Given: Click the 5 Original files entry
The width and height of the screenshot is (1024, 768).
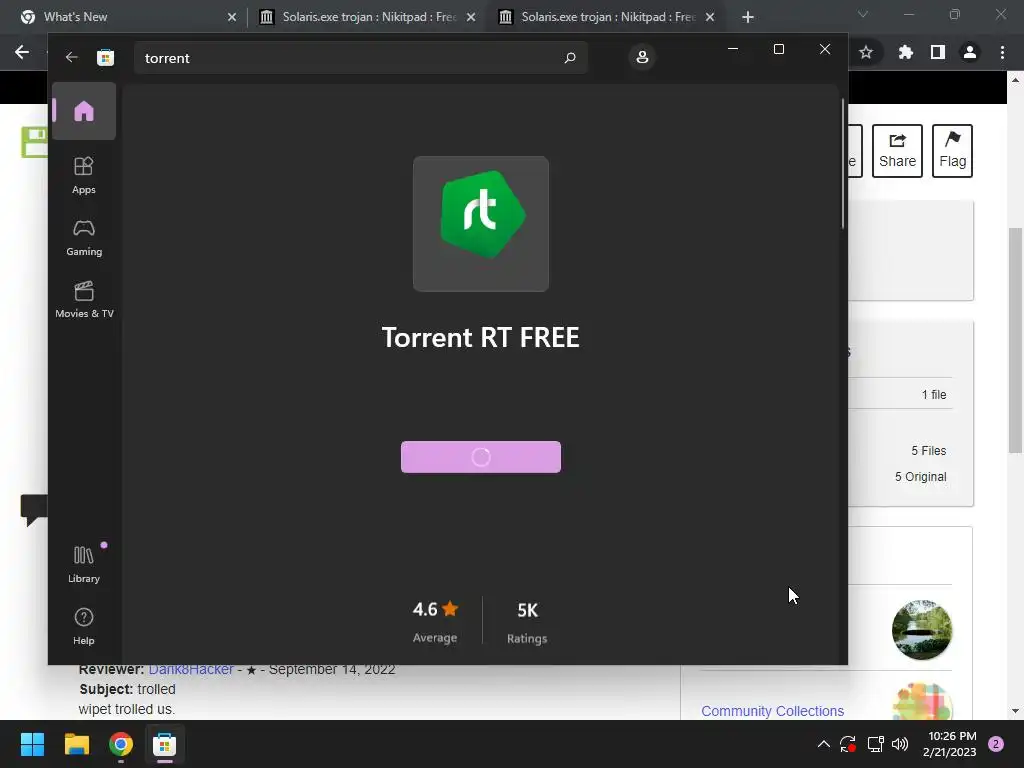Looking at the screenshot, I should [x=920, y=477].
